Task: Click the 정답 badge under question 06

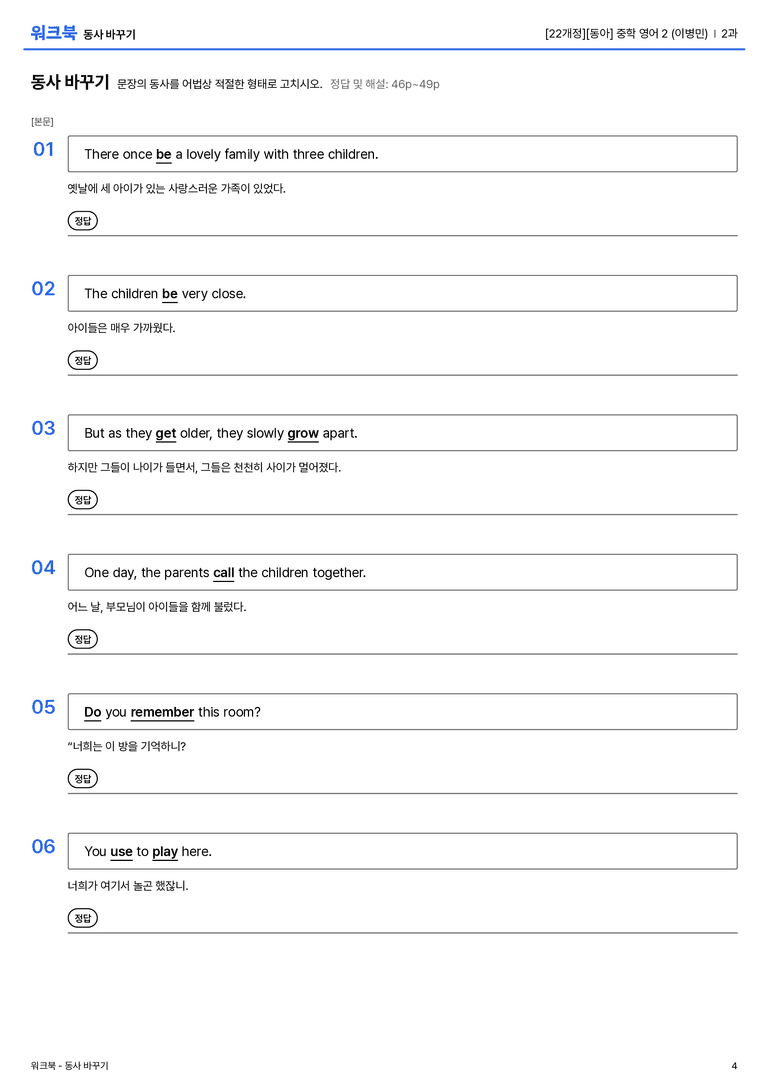Action: click(x=82, y=917)
